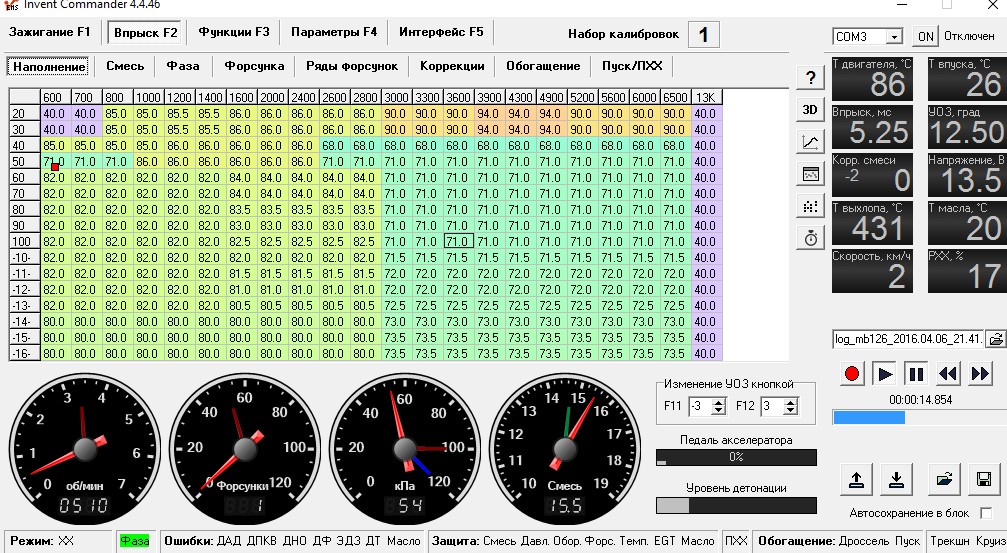Select the 71.0 cell at 3600 column
This screenshot has width=1007, height=553.
459,241
